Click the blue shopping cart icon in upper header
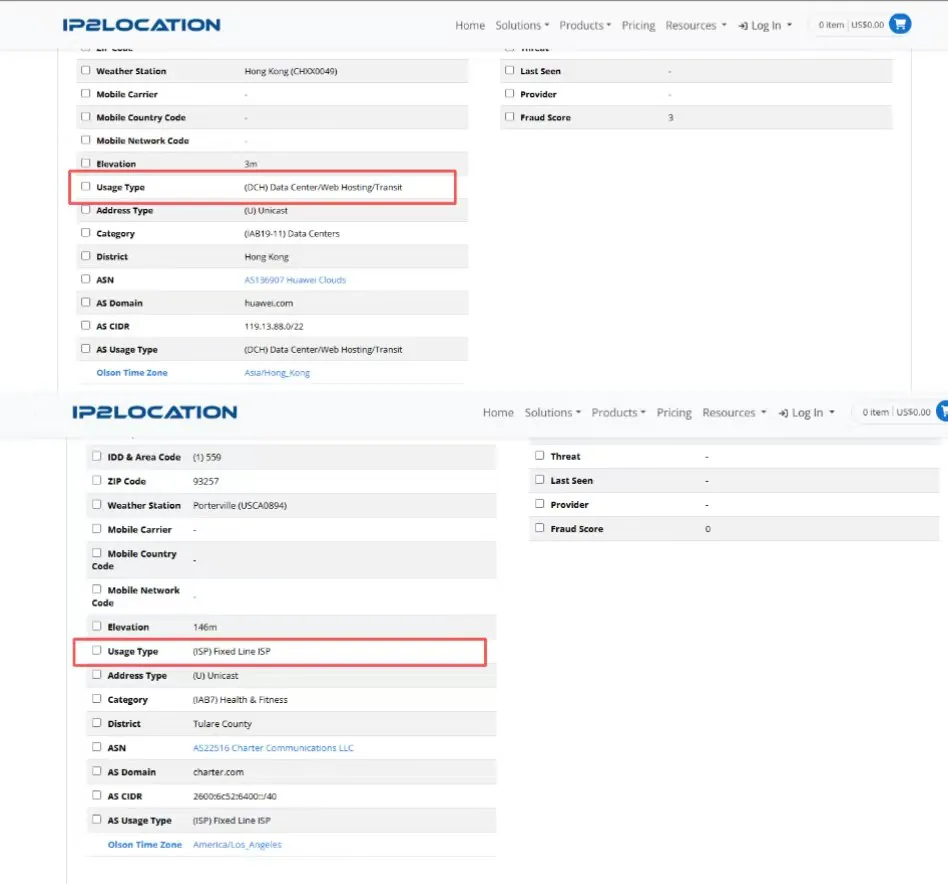 (x=900, y=25)
